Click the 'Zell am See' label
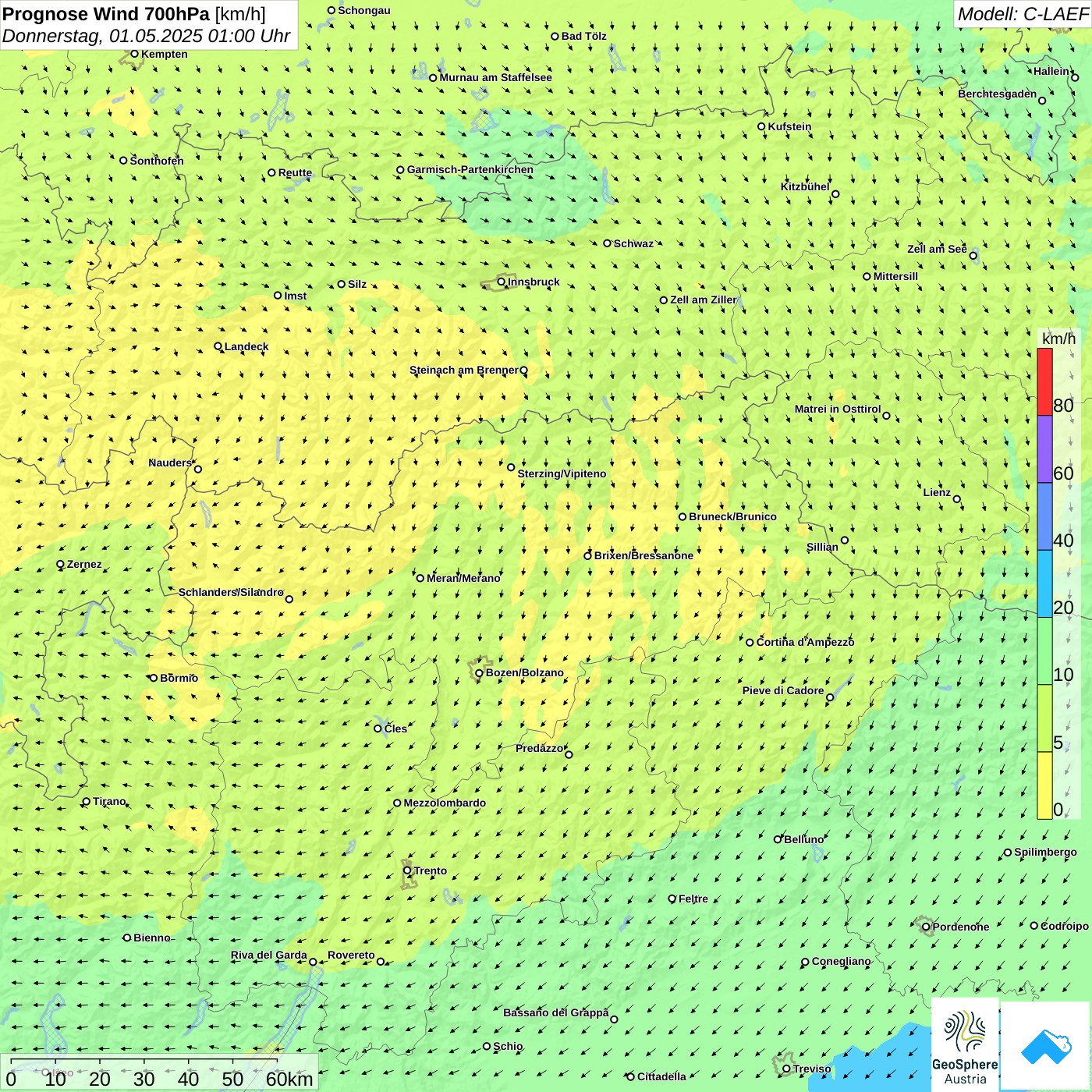1092x1092 pixels. click(937, 249)
